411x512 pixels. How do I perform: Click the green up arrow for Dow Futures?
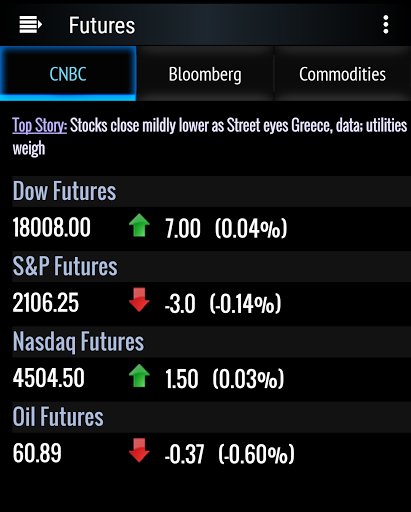click(139, 225)
